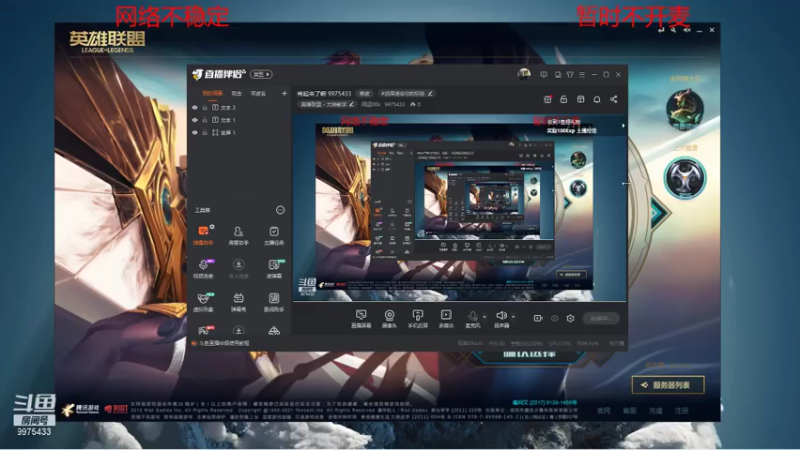Image resolution: width=800 pixels, height=450 pixels.
Task: Open the 房管助手 tool
Action: (238, 235)
